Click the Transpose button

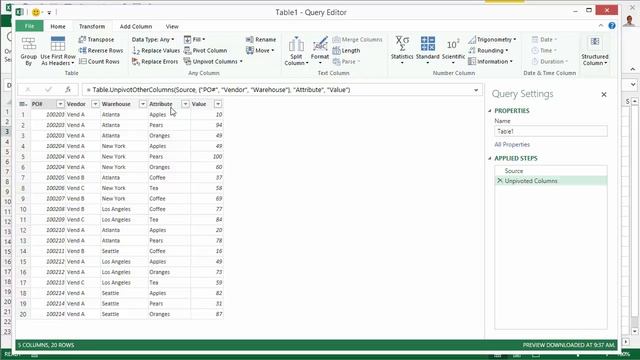pos(96,40)
